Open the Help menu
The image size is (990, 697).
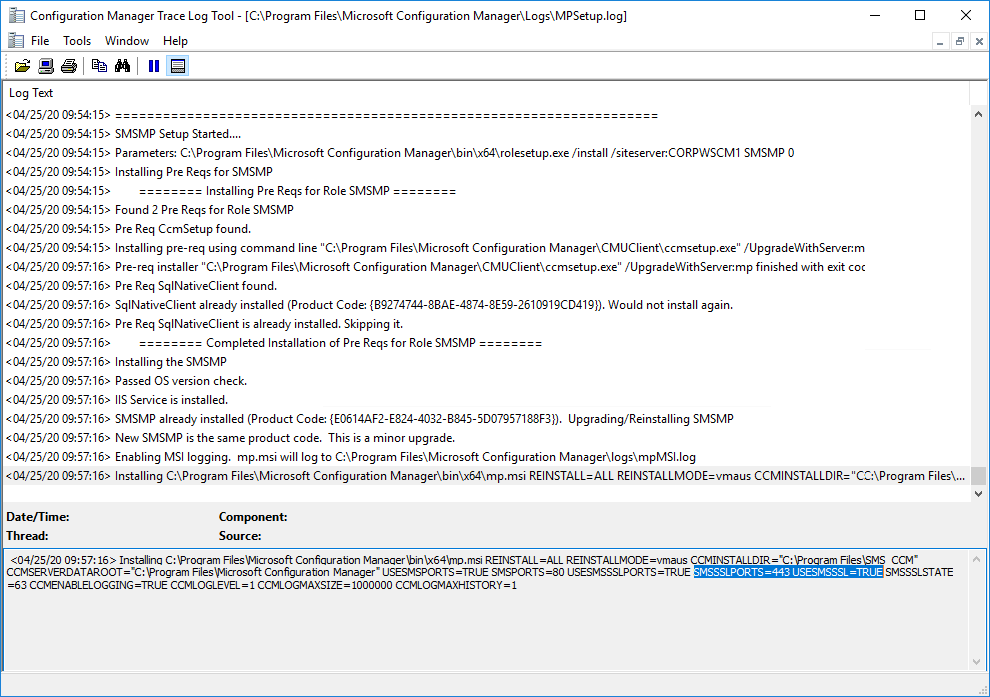(175, 41)
